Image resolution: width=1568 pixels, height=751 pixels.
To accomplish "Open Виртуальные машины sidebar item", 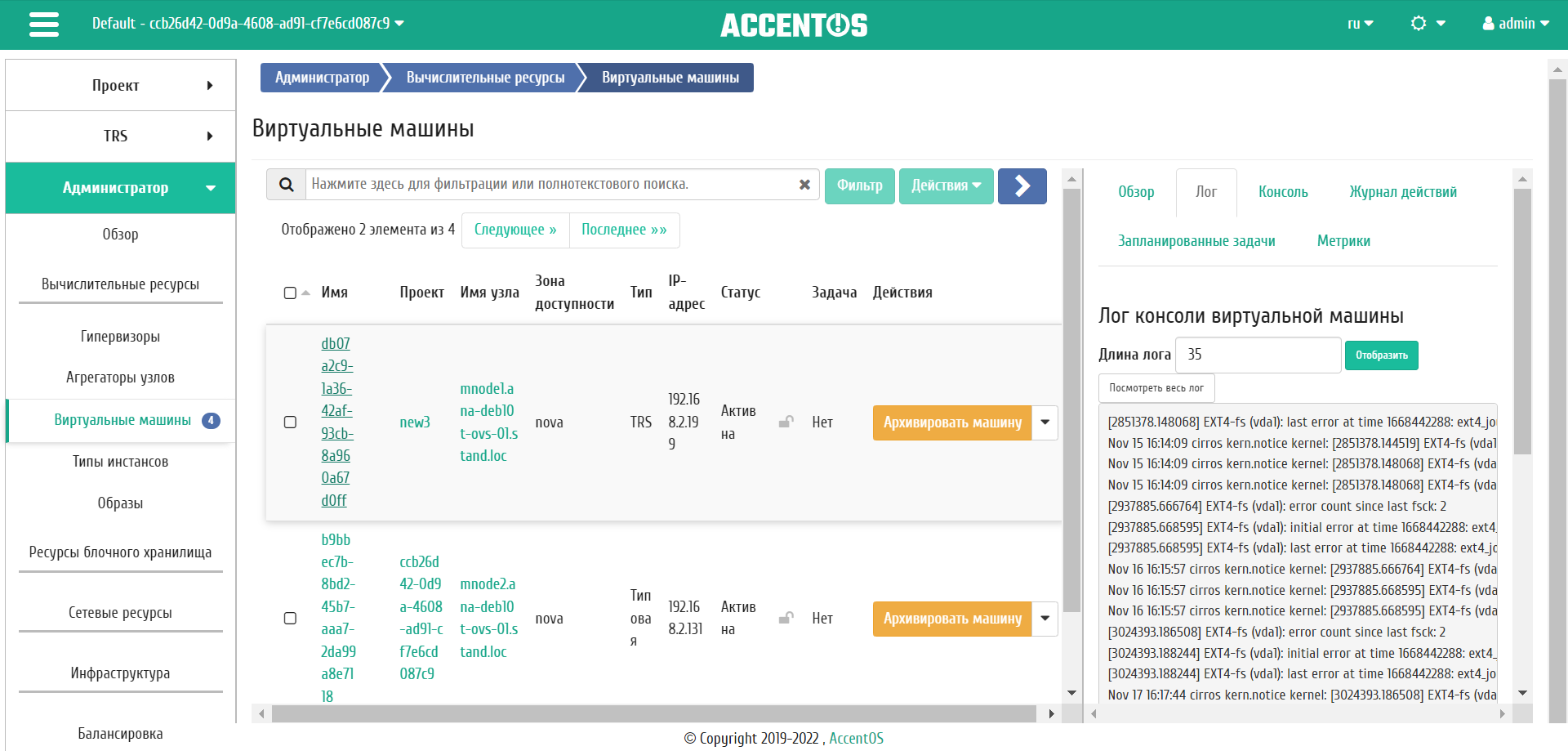I will click(122, 420).
